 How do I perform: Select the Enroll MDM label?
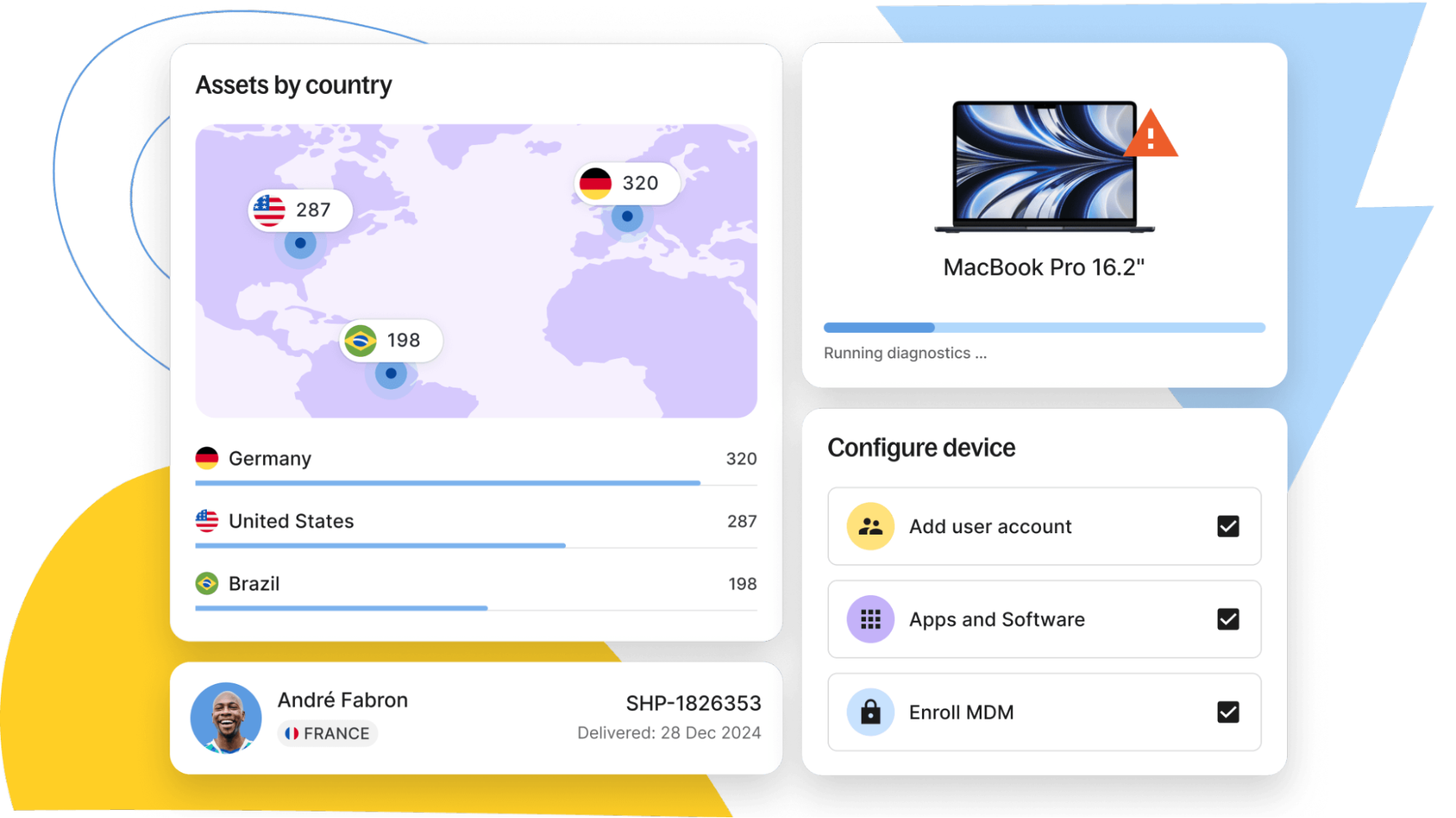coord(961,712)
